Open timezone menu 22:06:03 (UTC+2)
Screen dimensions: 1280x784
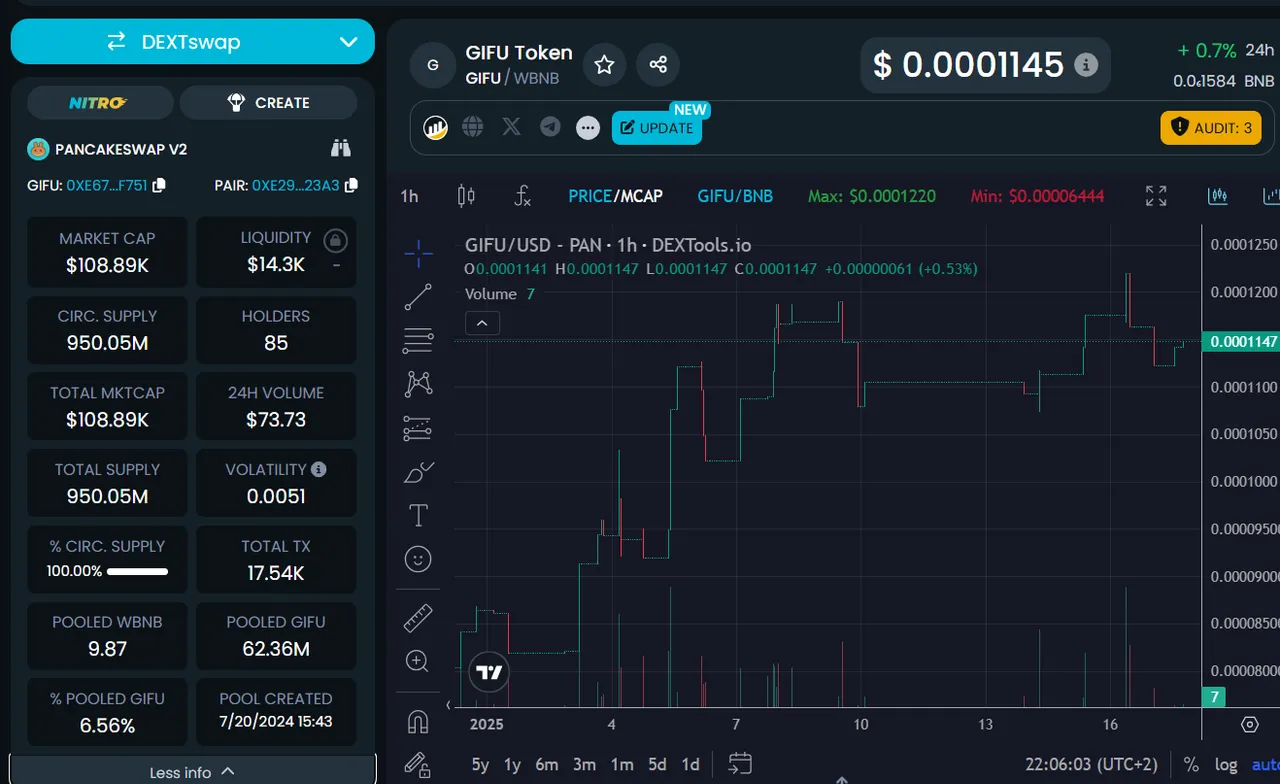click(x=1092, y=765)
